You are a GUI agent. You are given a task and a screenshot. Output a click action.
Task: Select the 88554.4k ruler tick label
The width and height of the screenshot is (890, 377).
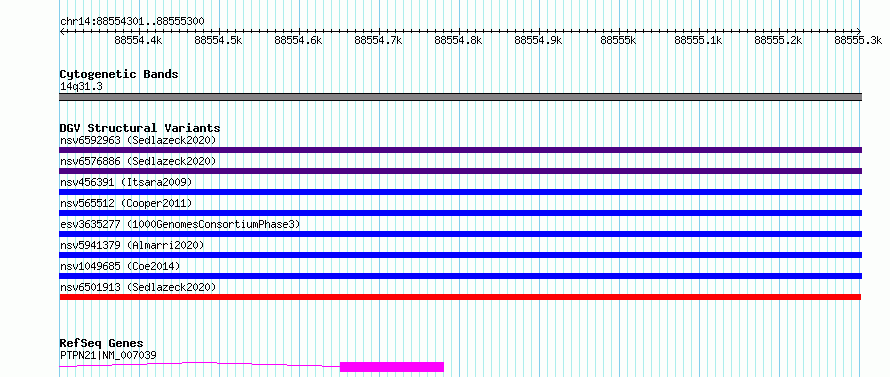[x=138, y=40]
